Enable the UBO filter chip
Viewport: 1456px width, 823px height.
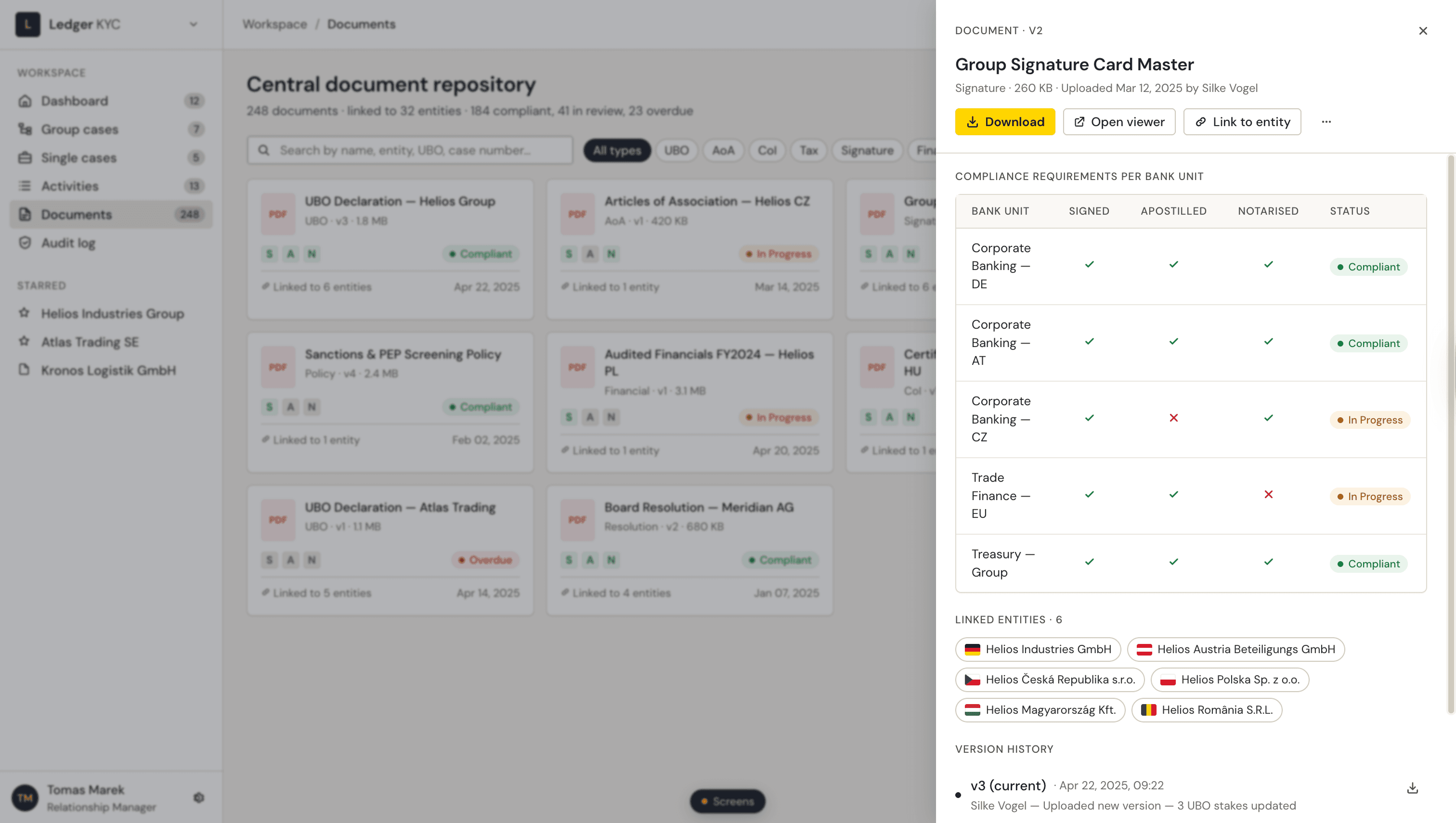tap(676, 150)
